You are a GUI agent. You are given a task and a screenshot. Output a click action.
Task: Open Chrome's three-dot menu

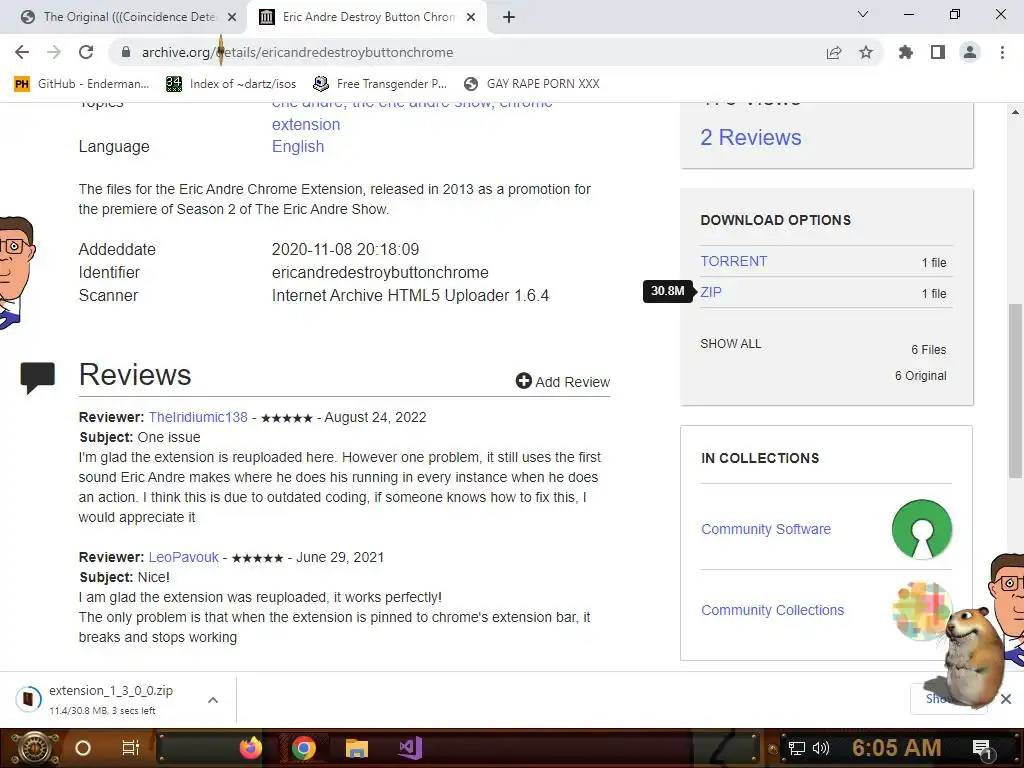pyautogui.click(x=1002, y=52)
